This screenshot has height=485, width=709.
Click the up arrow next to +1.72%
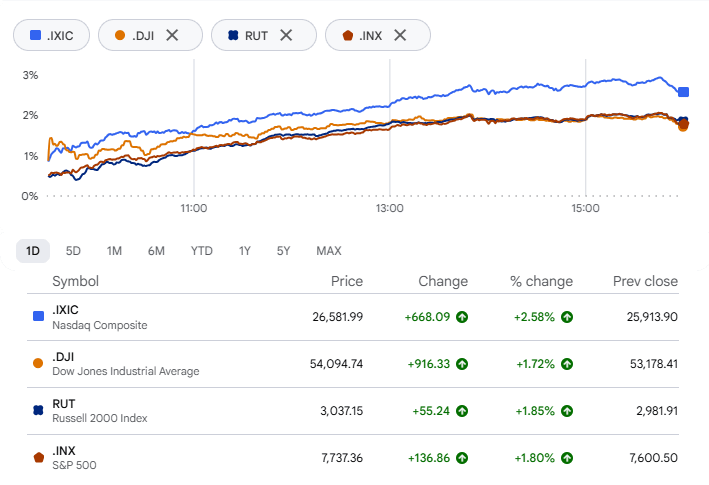pos(567,364)
